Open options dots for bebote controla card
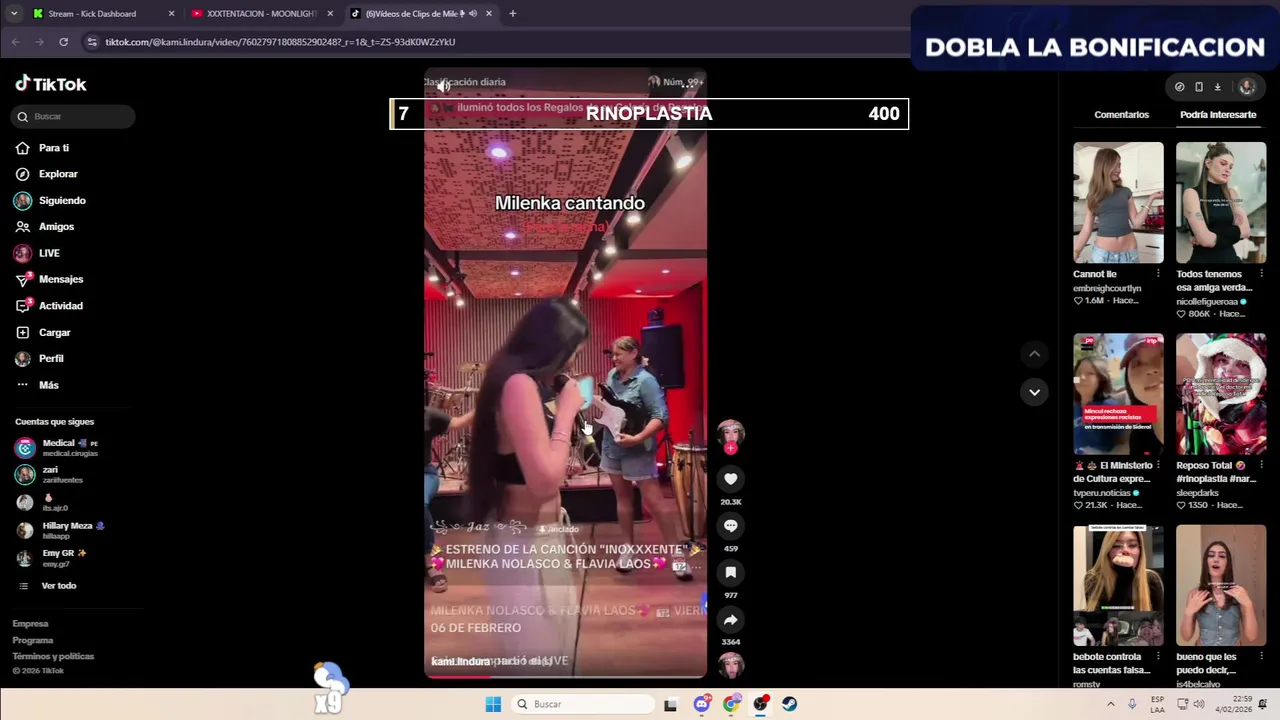 1158,657
